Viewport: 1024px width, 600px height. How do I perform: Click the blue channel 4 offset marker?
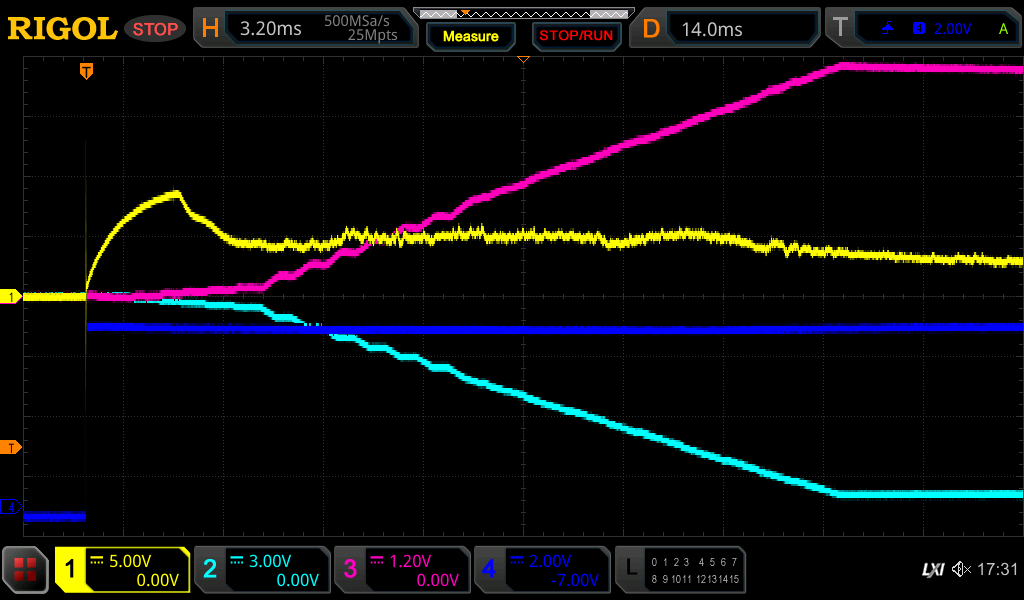point(11,507)
